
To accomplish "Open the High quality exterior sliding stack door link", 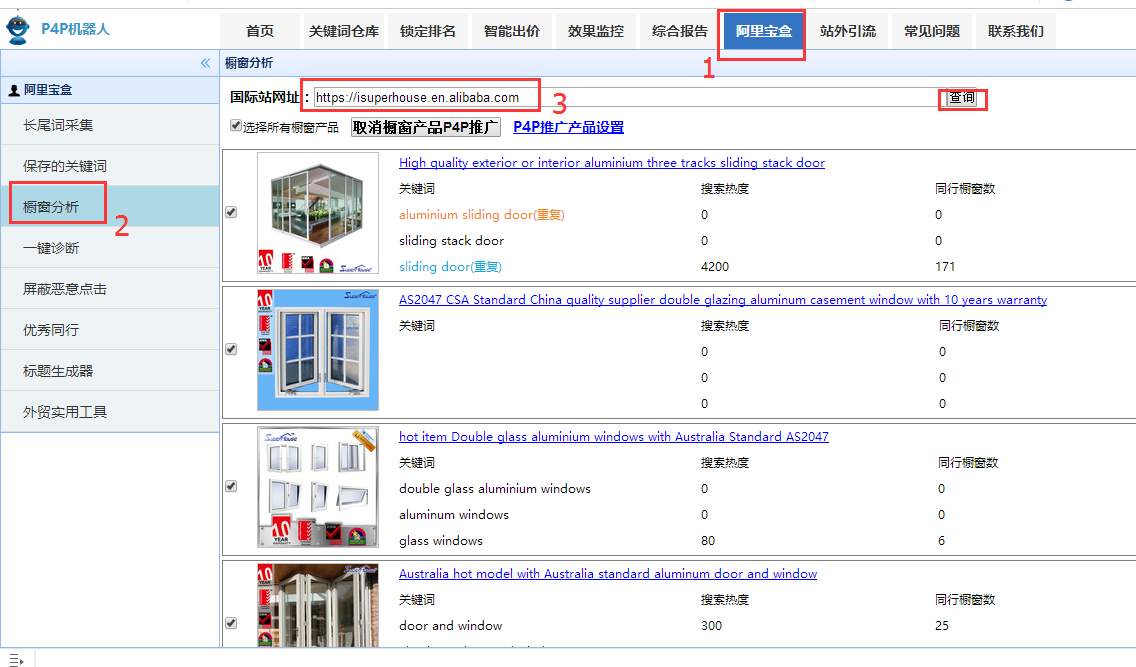I will [x=611, y=163].
